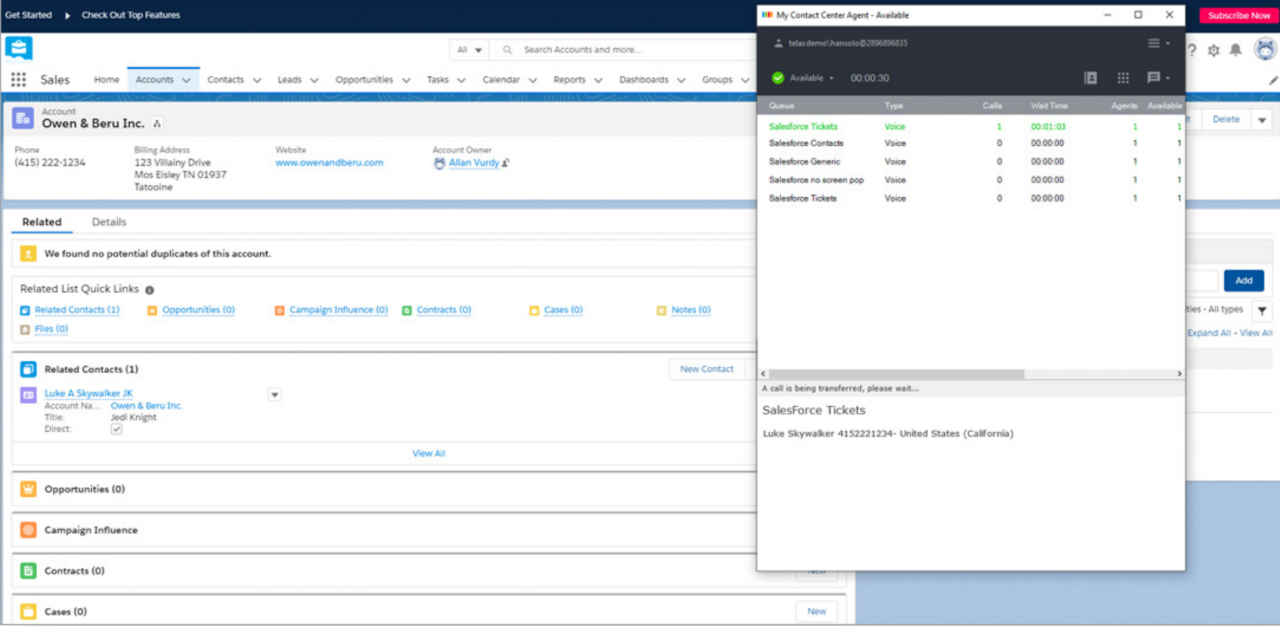Image resolution: width=1280 pixels, height=626 pixels.
Task: Click the activity filter icon
Action: tap(1261, 311)
